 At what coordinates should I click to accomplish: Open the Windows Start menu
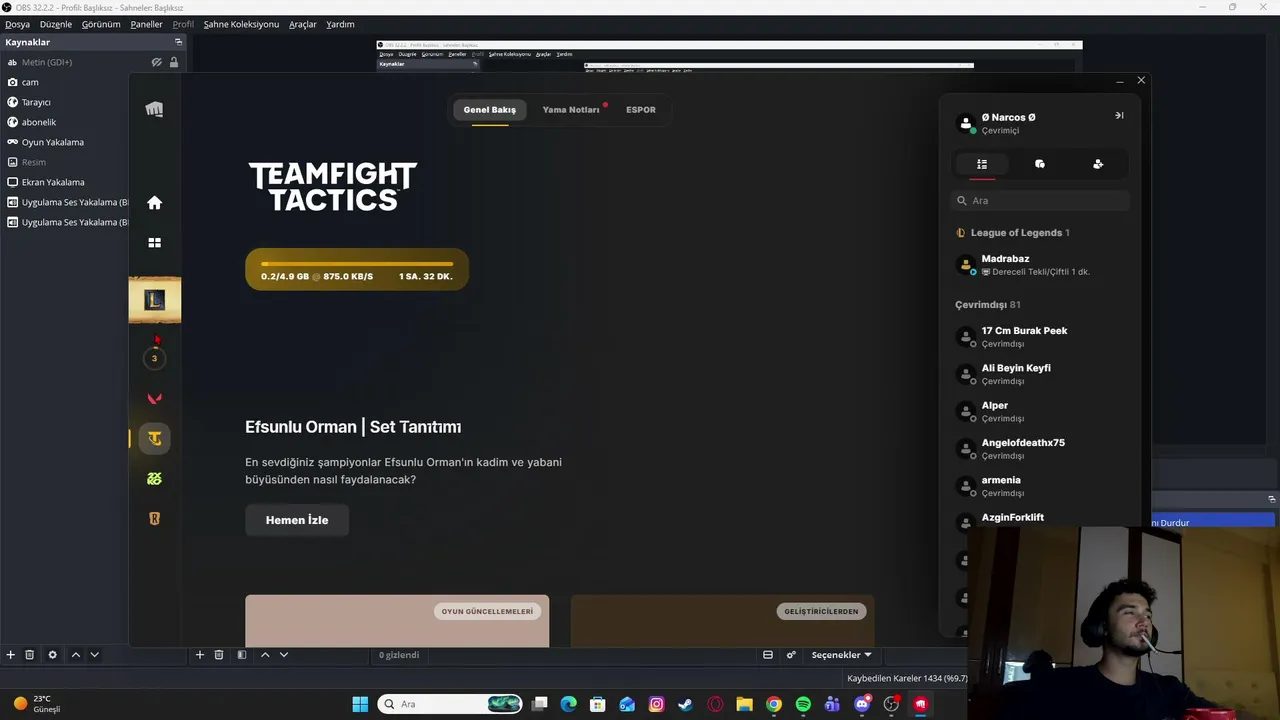click(360, 704)
